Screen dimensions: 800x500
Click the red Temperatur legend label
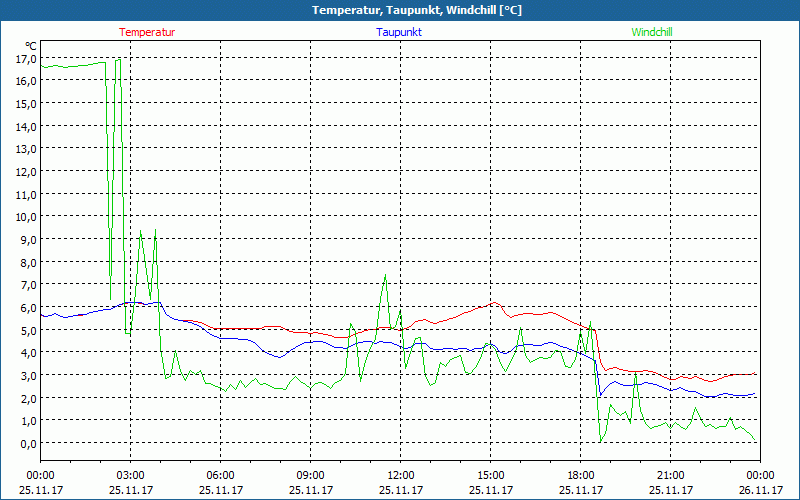147,32
